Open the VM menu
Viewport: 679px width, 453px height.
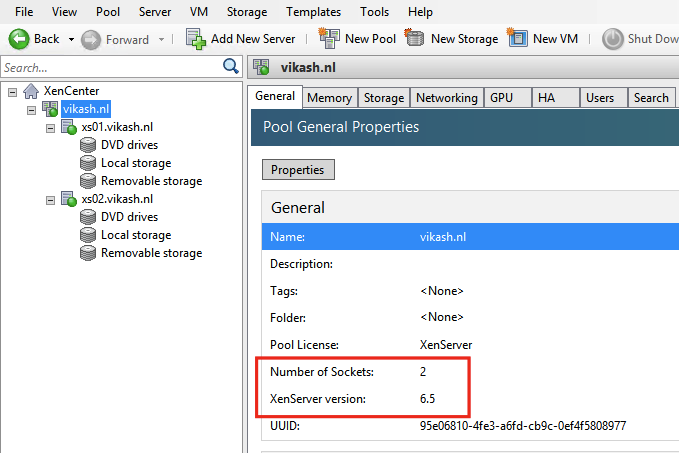click(199, 12)
